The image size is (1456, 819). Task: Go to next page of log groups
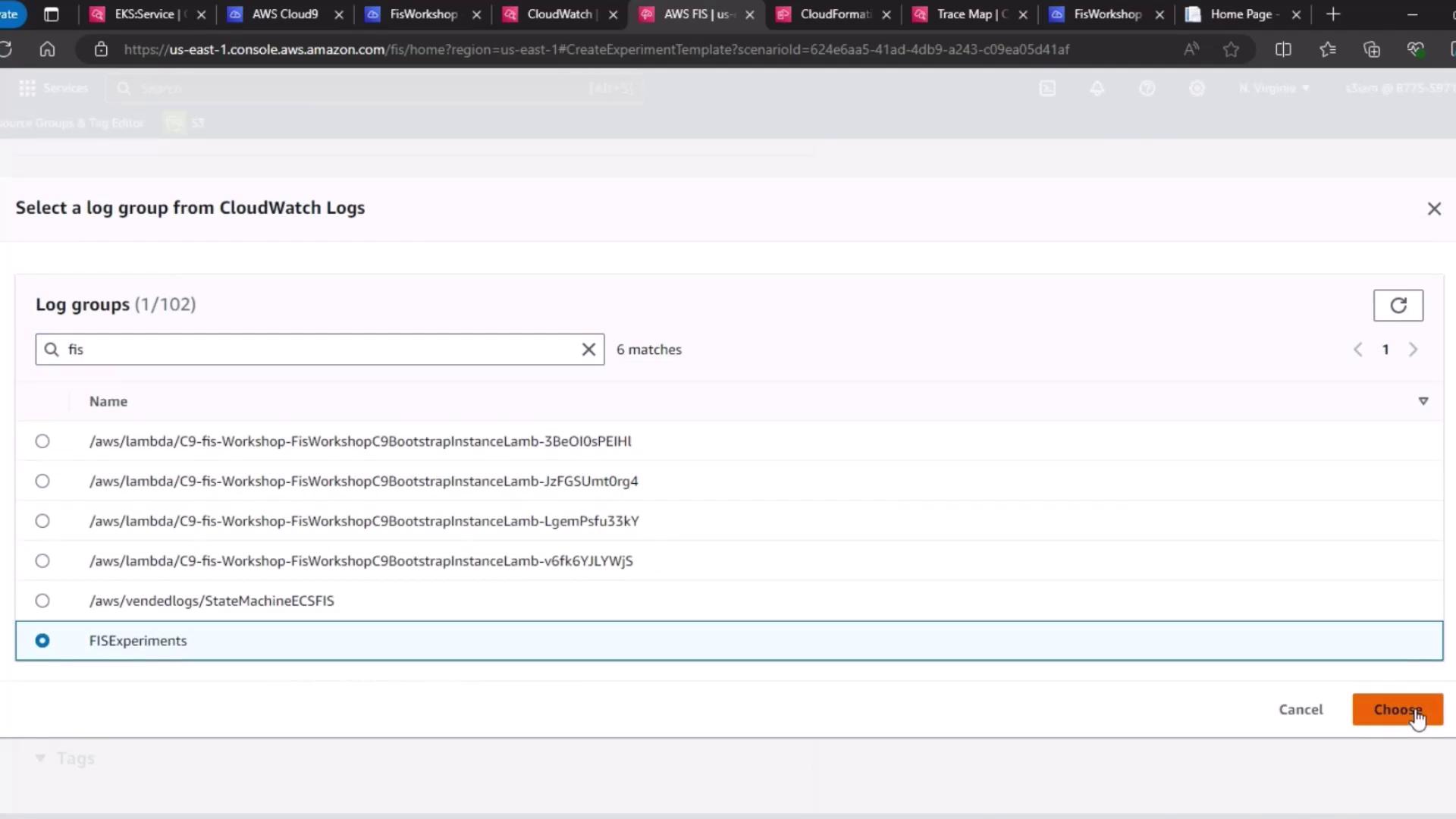click(1413, 350)
